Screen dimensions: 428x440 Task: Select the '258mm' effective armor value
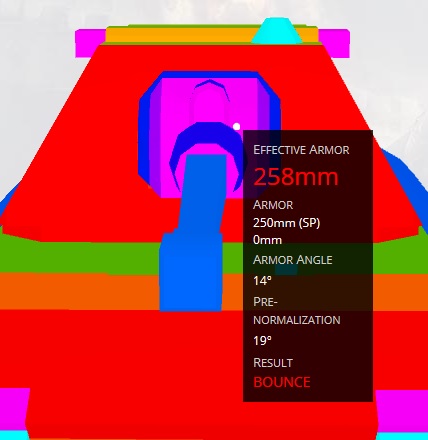click(x=296, y=176)
